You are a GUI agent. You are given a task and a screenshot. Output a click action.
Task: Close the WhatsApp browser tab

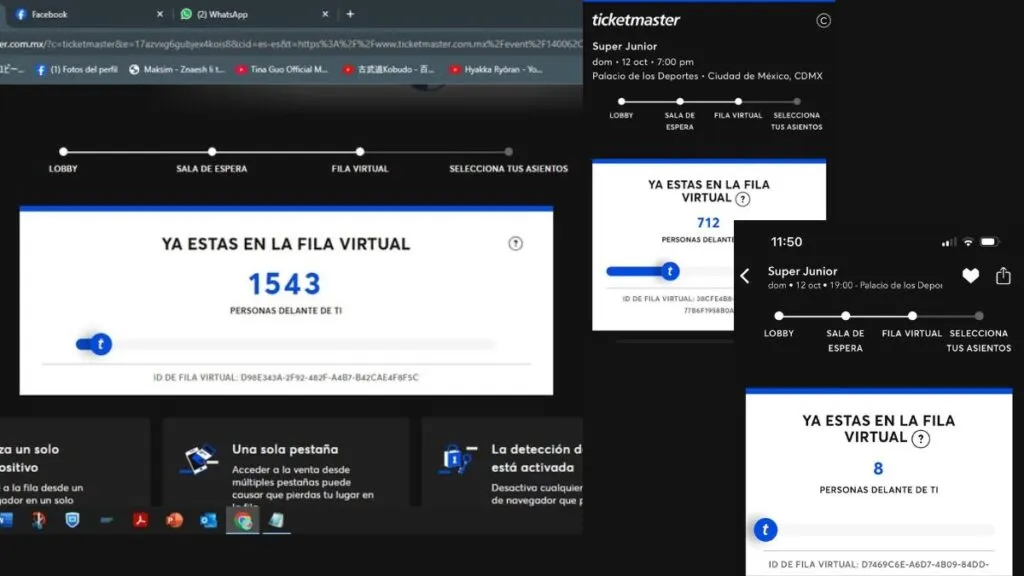(325, 14)
